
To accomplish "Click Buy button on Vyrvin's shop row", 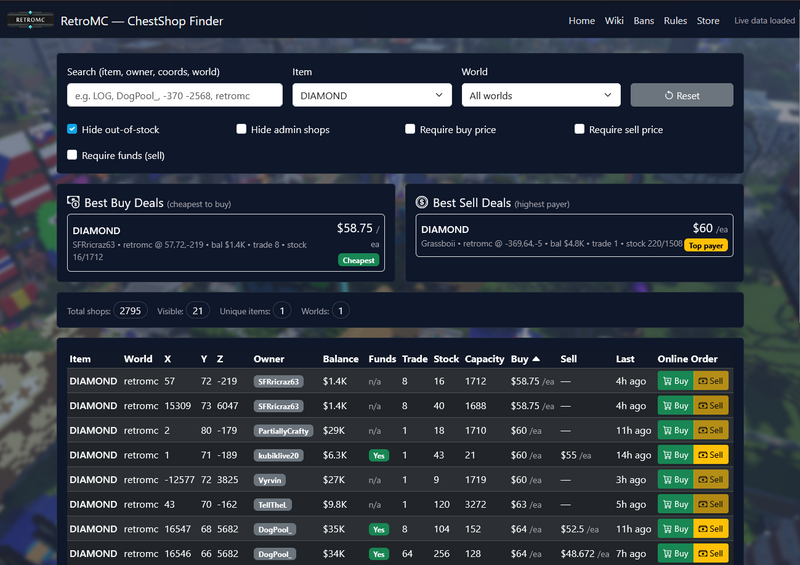I will [674, 480].
